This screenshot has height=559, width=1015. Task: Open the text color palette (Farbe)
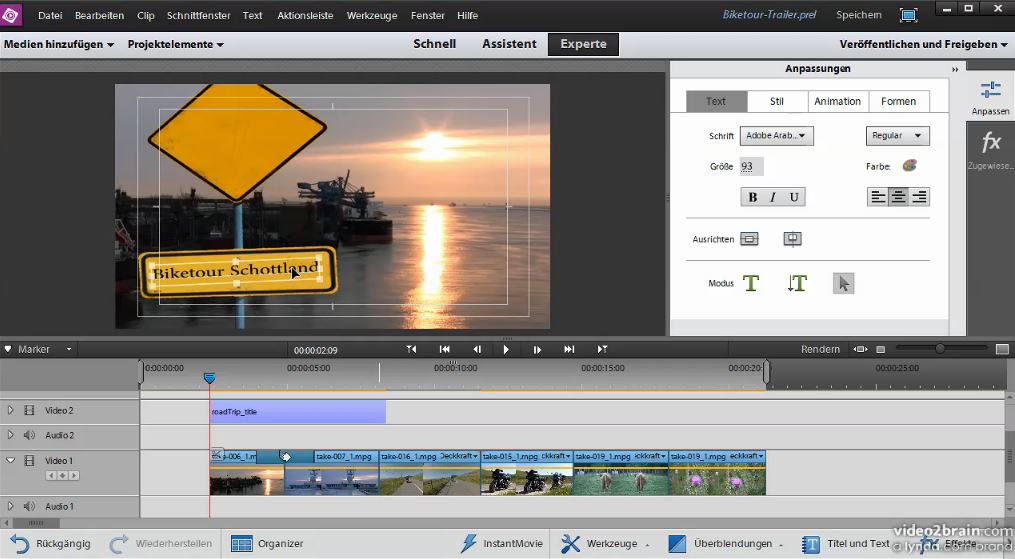[x=909, y=166]
